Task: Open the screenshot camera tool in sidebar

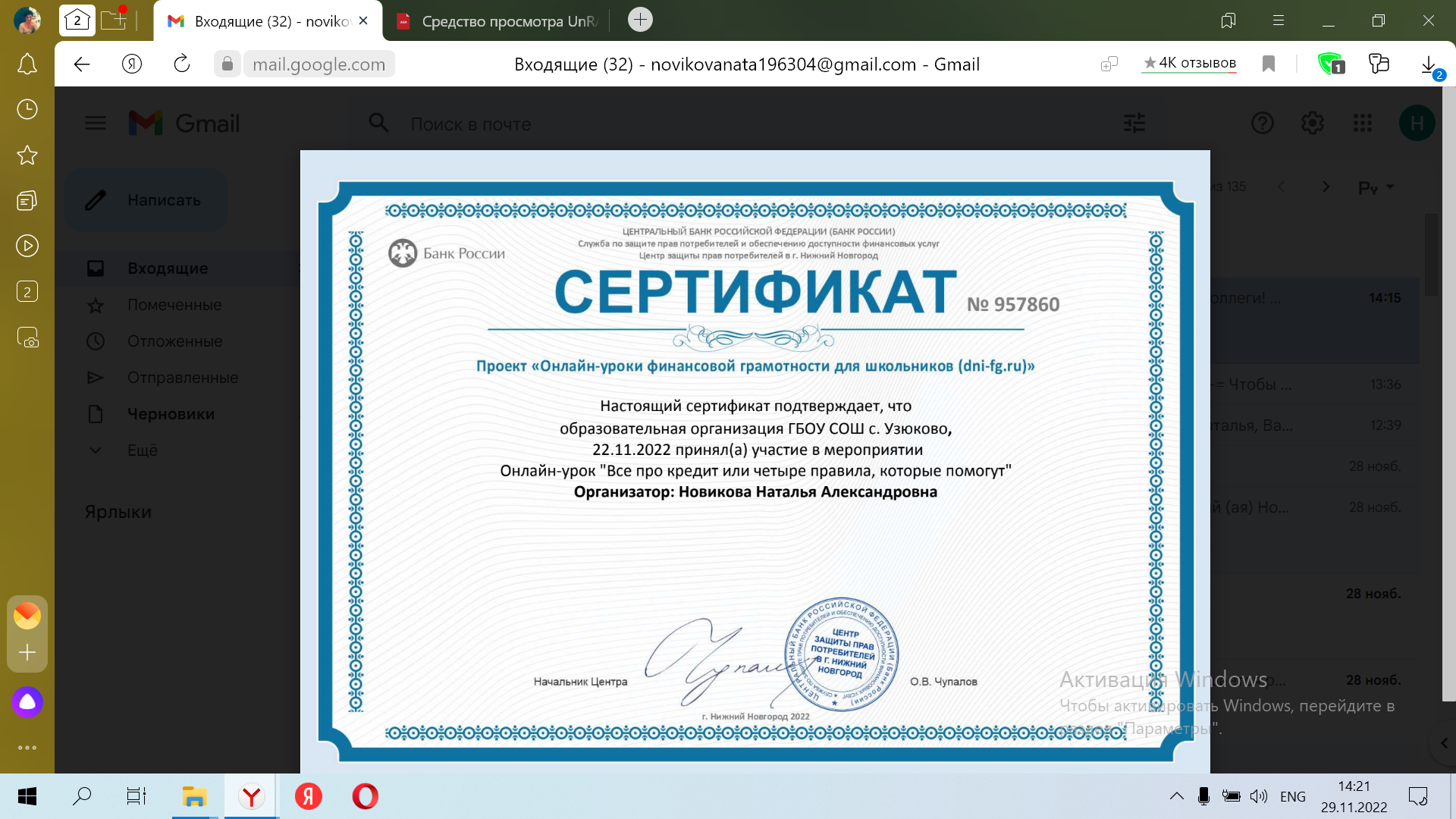Action: click(27, 337)
